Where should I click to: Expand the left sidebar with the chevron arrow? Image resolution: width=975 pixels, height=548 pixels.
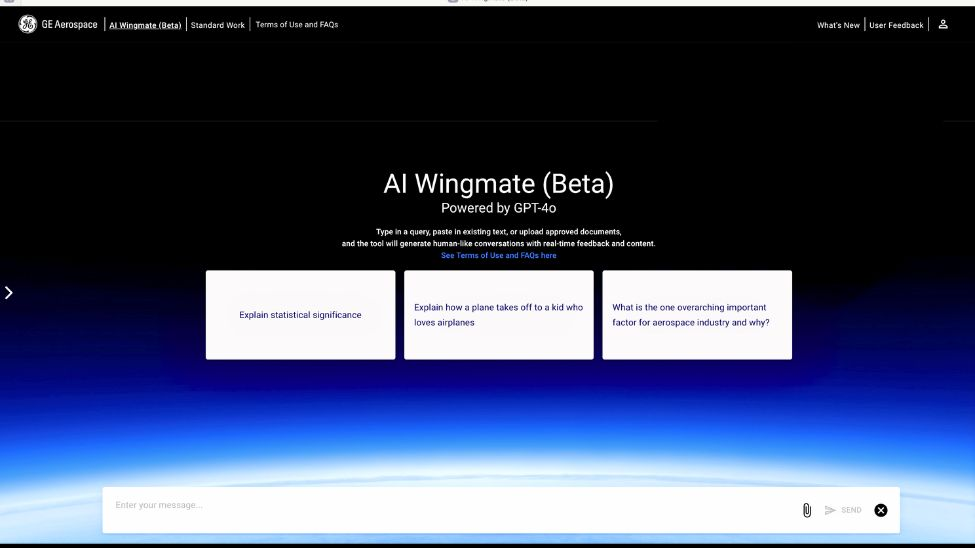(9, 293)
